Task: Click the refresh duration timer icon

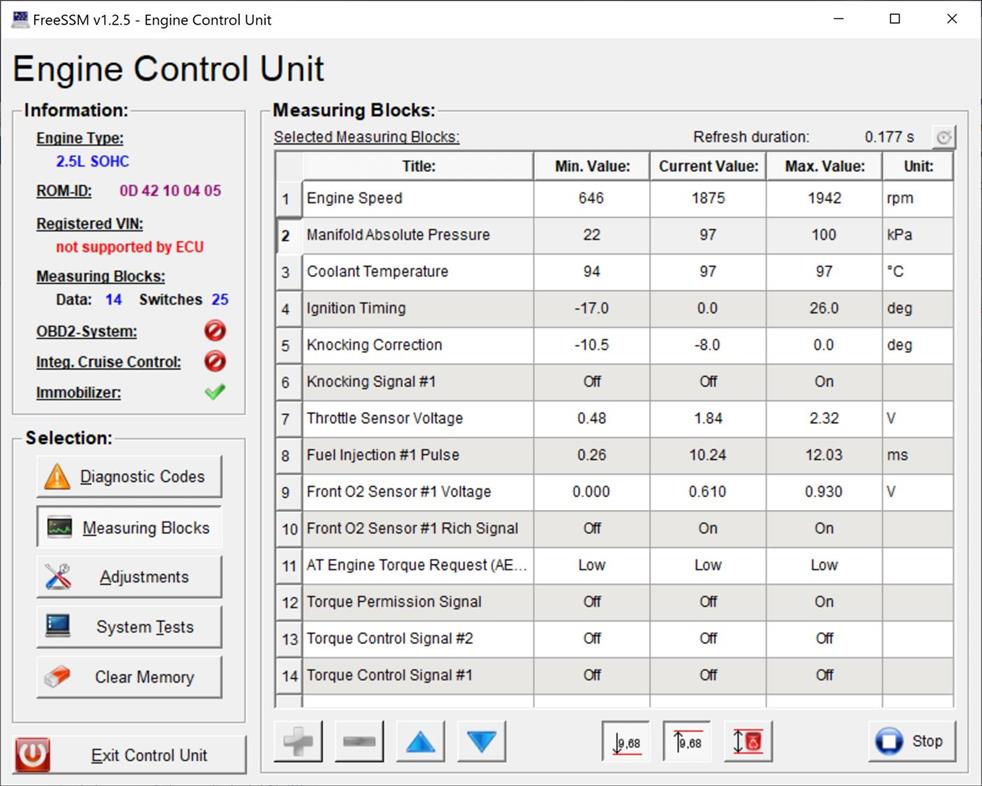Action: [943, 138]
